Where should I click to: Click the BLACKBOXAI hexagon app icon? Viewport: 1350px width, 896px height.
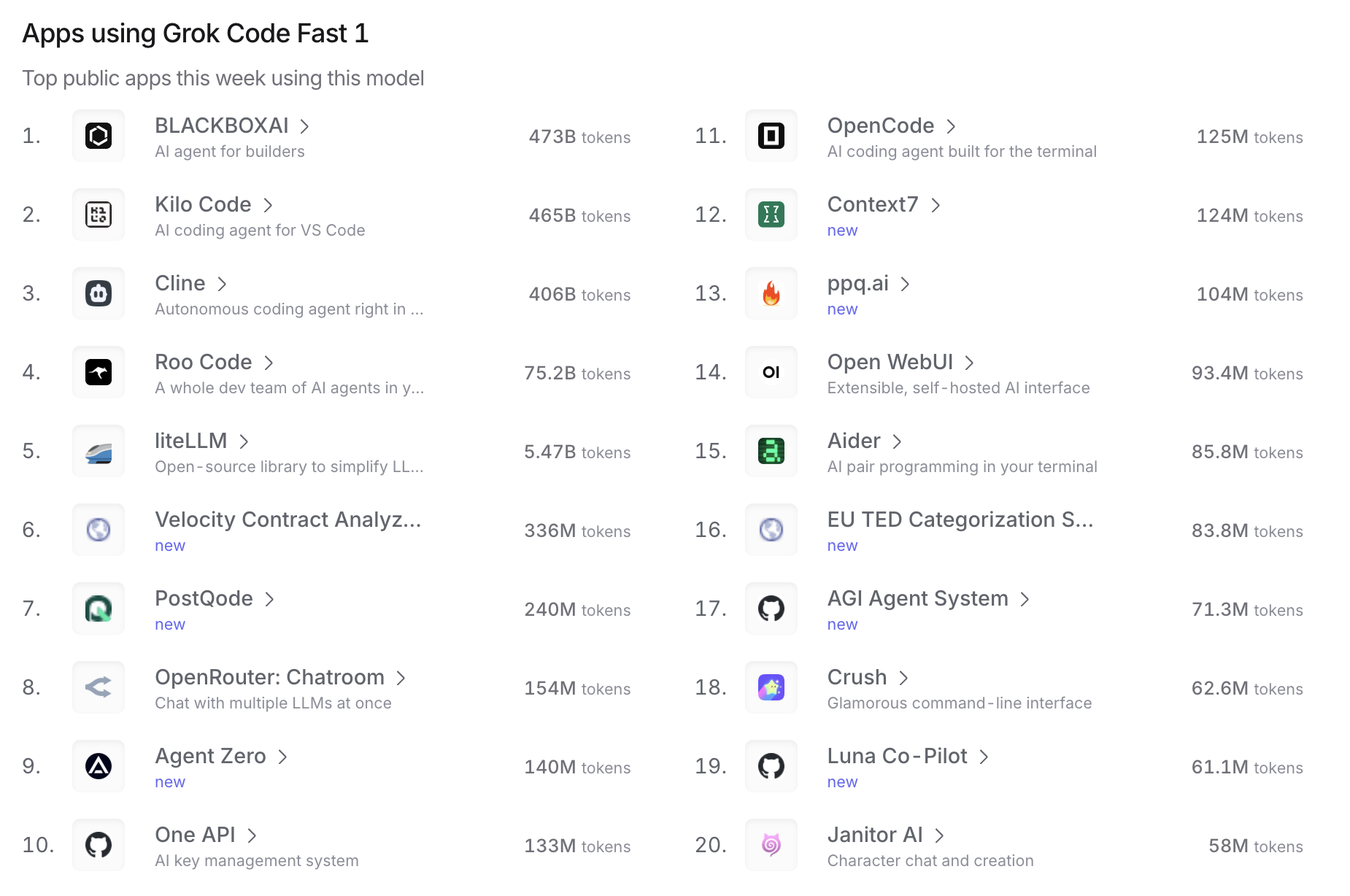(99, 136)
